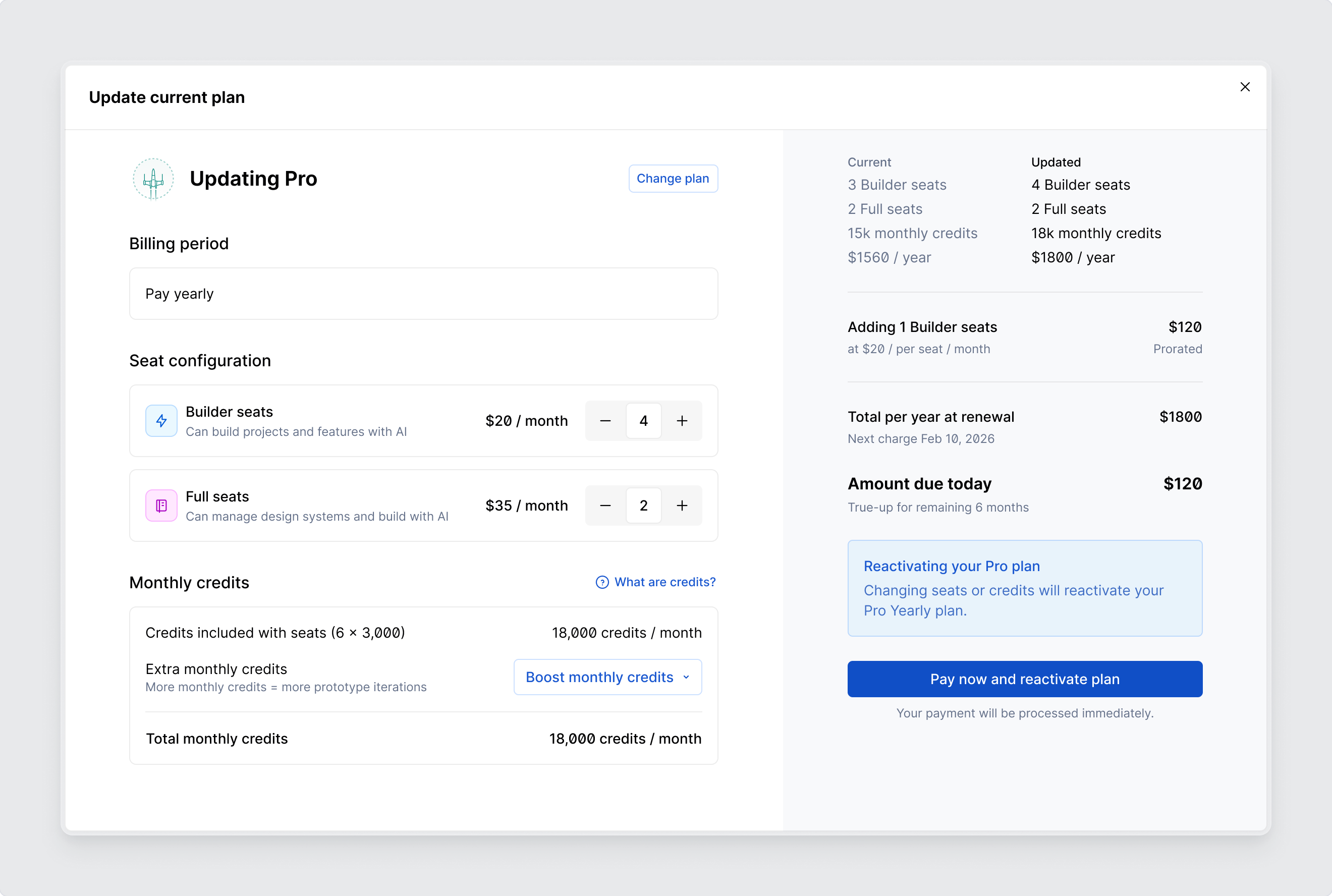Increase Full seats with plus button
1332x896 pixels.
[x=682, y=506]
